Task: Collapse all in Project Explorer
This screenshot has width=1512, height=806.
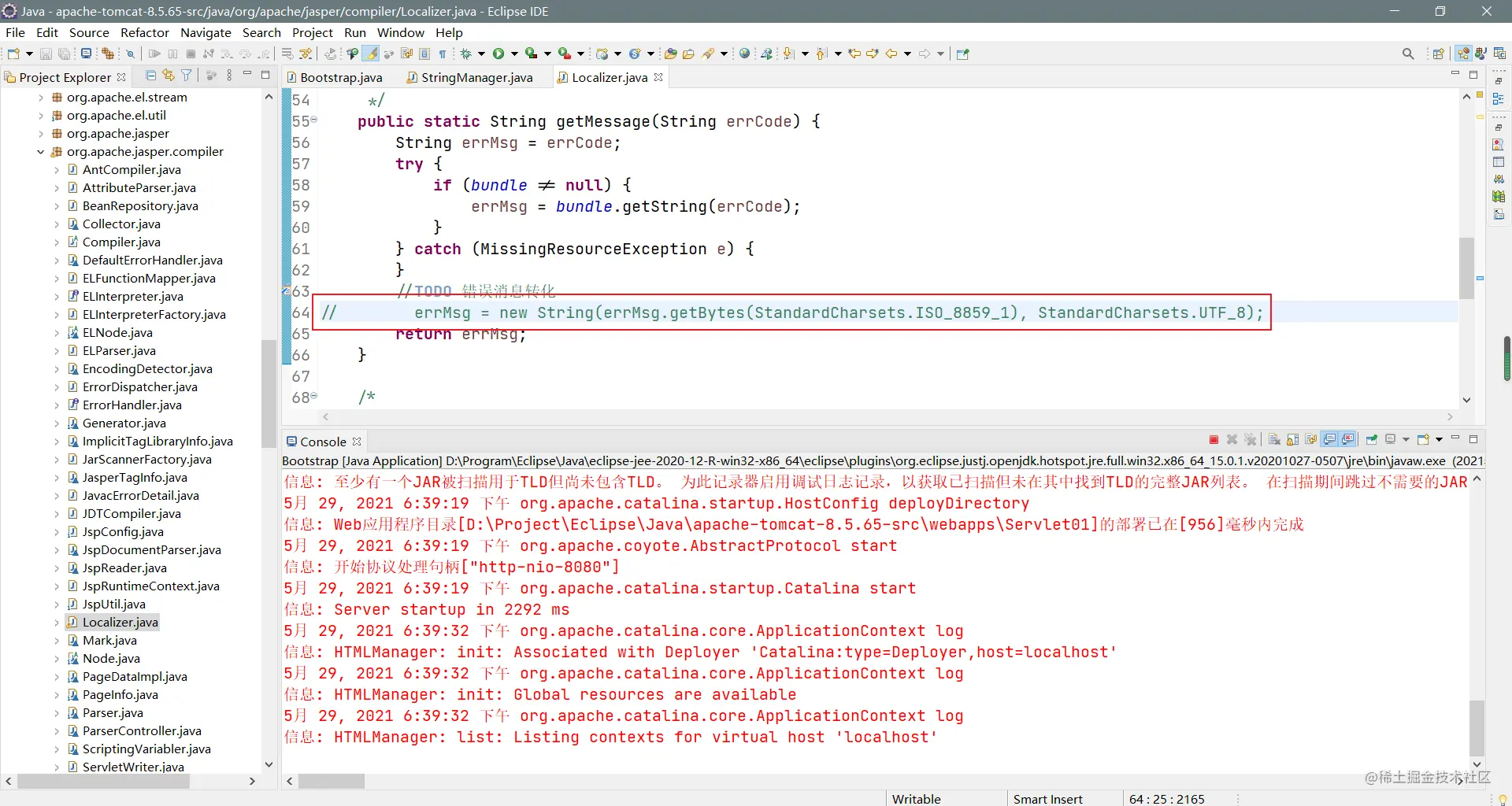Action: point(150,76)
